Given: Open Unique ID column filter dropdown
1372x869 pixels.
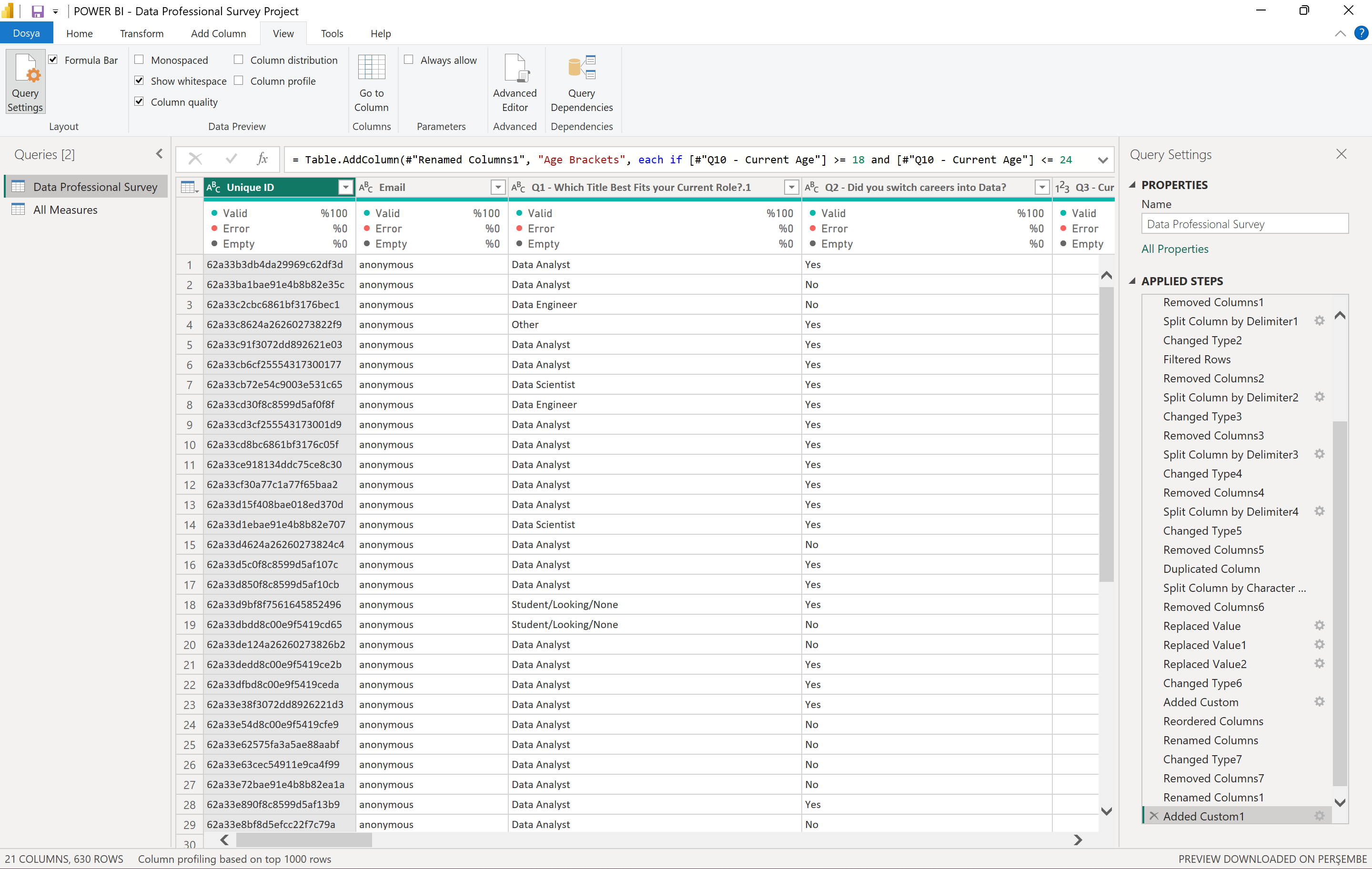Looking at the screenshot, I should 345,187.
